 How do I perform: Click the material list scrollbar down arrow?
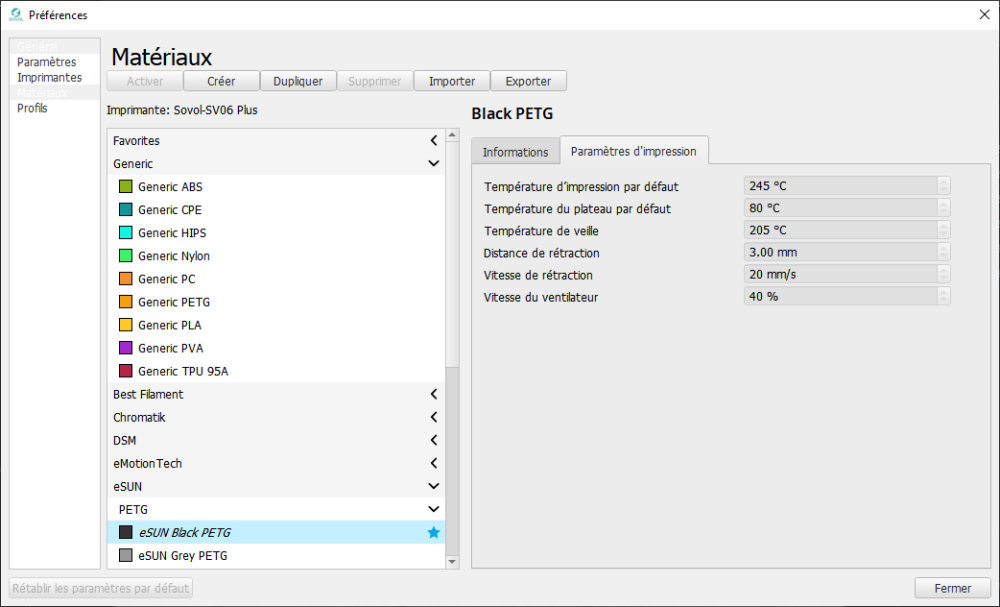pos(452,562)
